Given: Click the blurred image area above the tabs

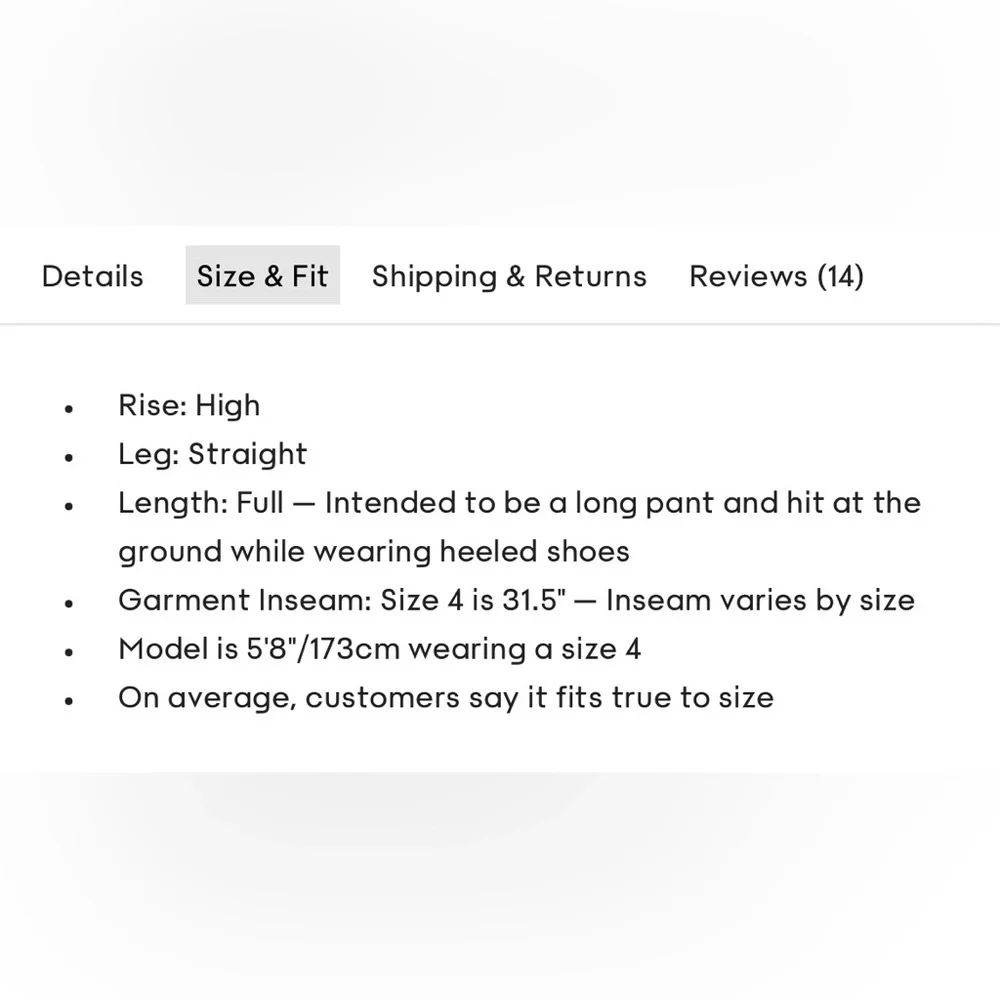Looking at the screenshot, I should point(500,112).
